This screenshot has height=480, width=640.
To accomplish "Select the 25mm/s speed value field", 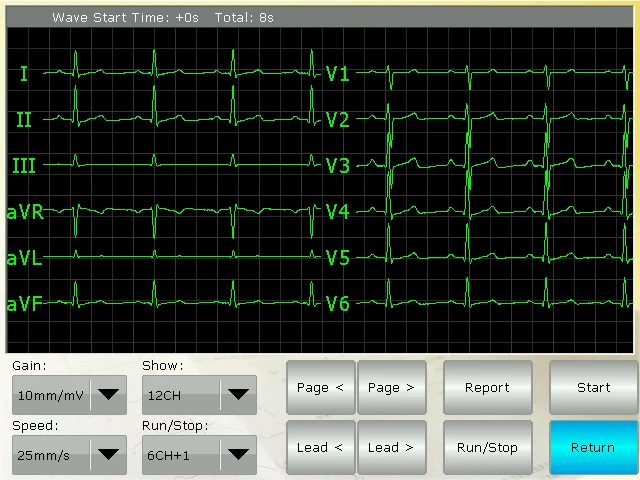I will pos(50,455).
